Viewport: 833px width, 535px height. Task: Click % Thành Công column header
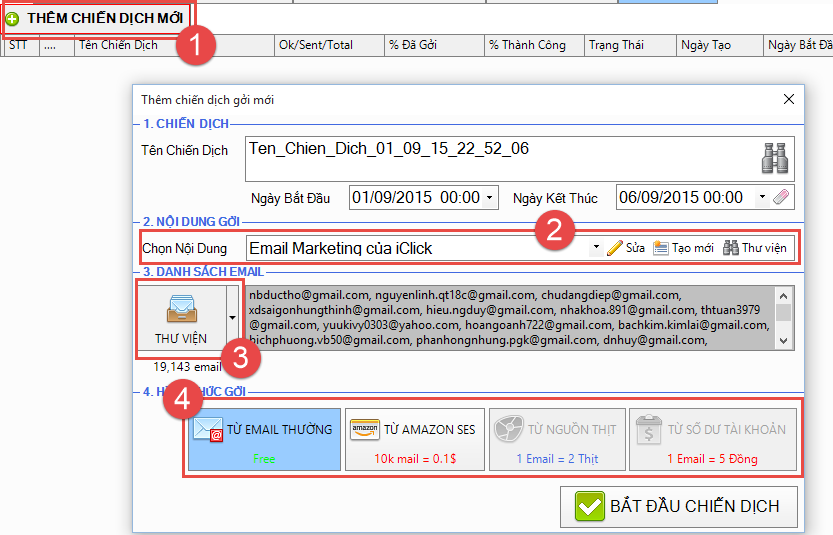point(534,46)
